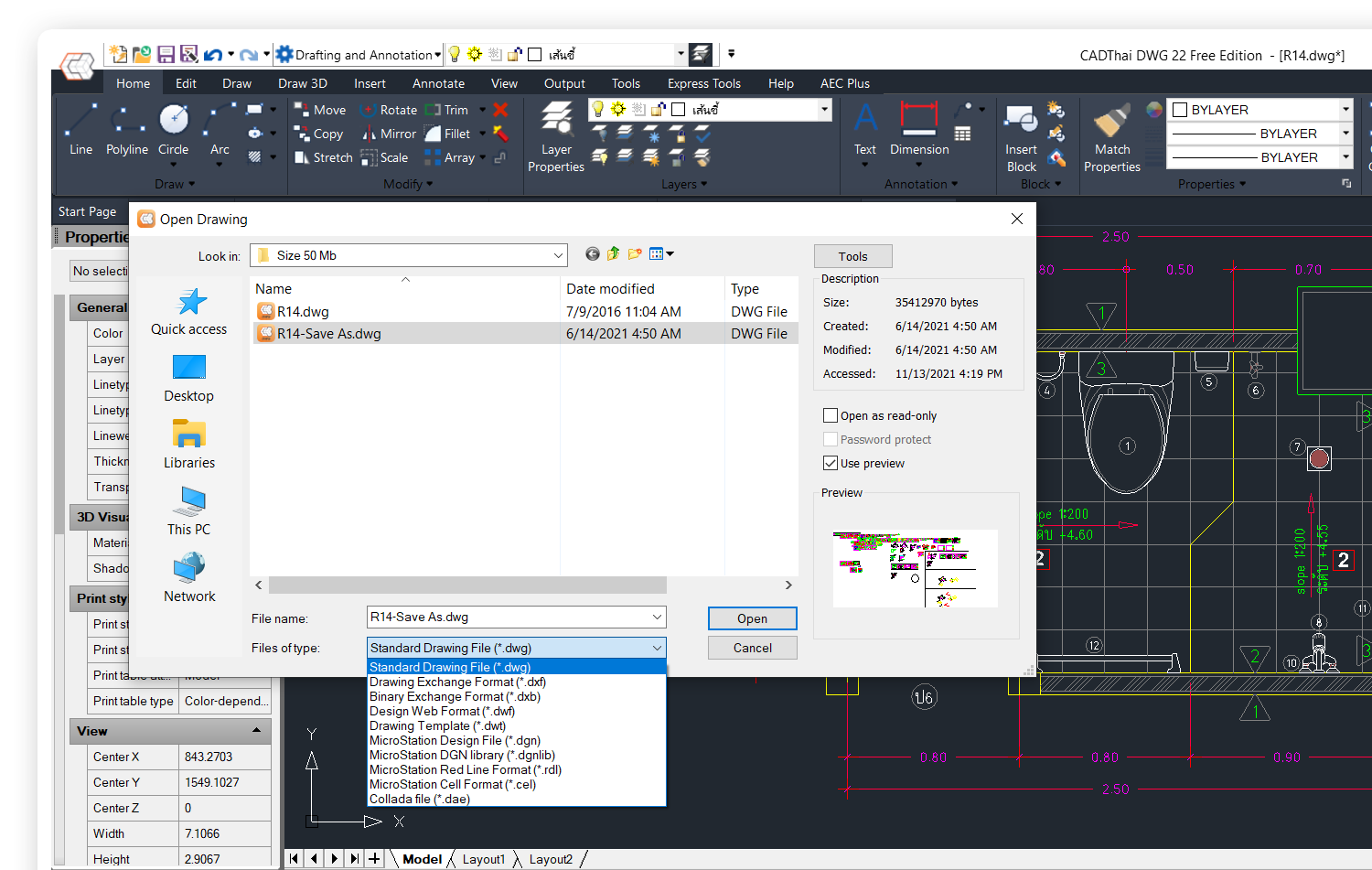Click the Copy tool in Modify panel

[x=318, y=134]
